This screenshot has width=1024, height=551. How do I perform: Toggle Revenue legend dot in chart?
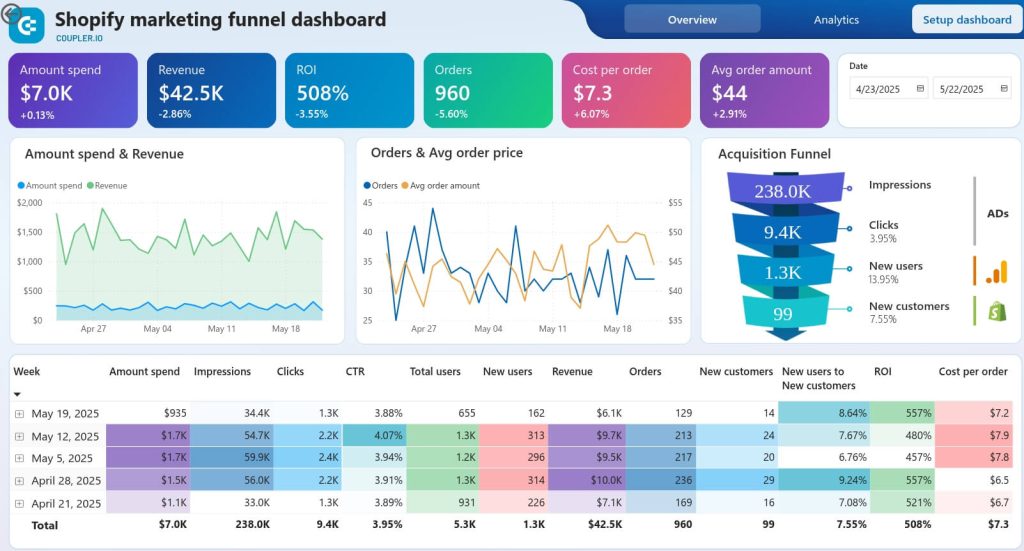click(90, 185)
